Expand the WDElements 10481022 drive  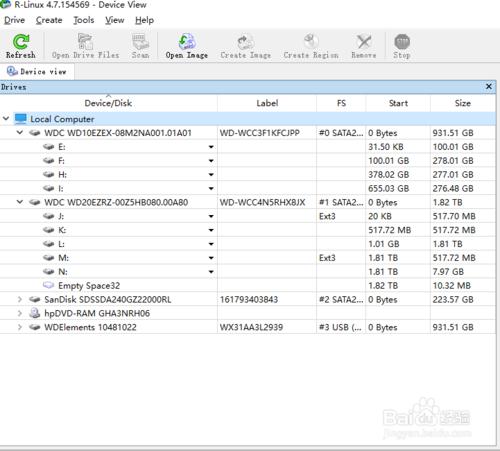coord(20,327)
